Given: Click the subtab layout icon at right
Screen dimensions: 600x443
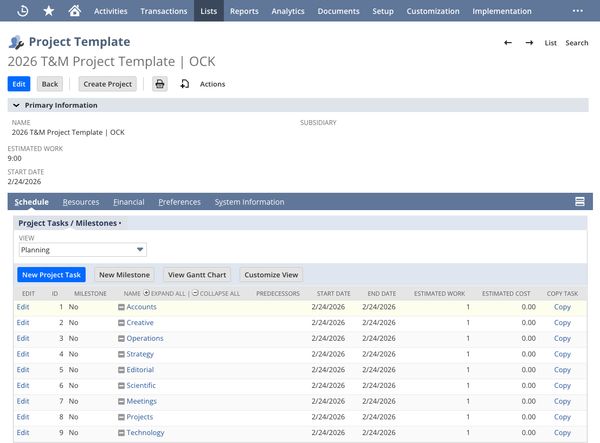Looking at the screenshot, I should 579,202.
